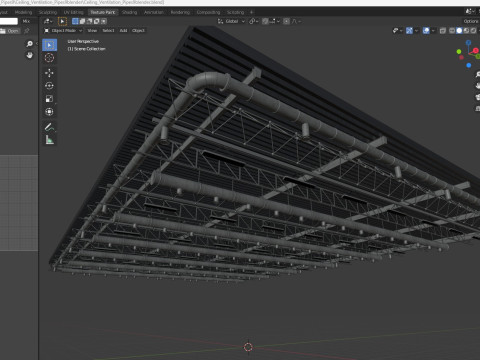480x360 pixels.
Task: Toggle camera view icon at right edge
Action: pyautogui.click(x=477, y=97)
